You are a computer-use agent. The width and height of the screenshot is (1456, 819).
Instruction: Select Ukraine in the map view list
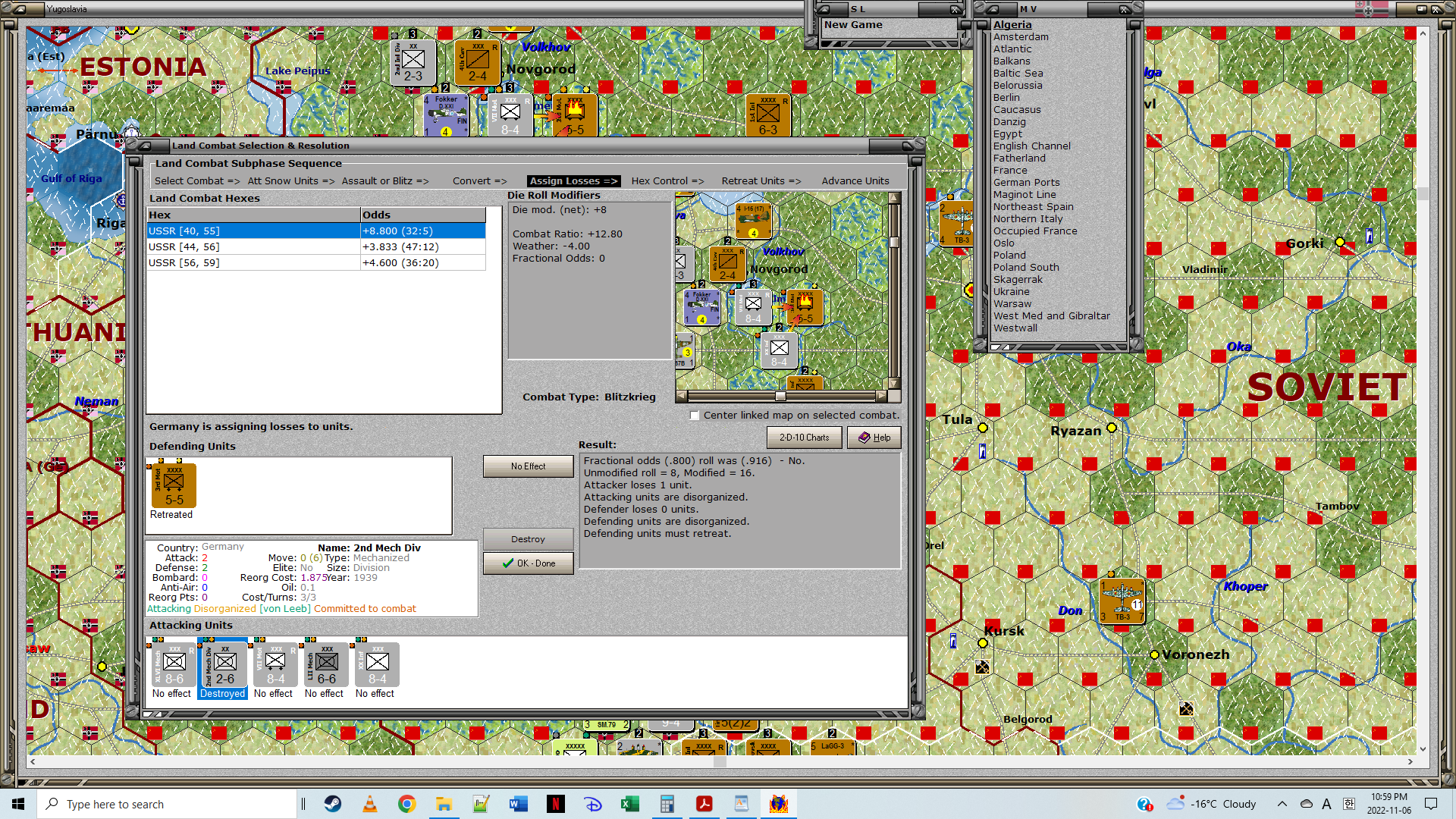click(1012, 292)
